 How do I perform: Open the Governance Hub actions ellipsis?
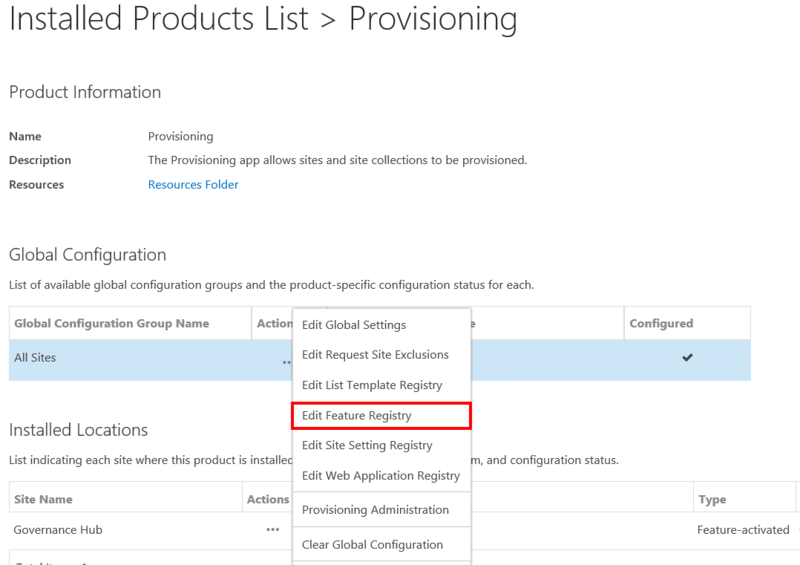click(x=272, y=530)
